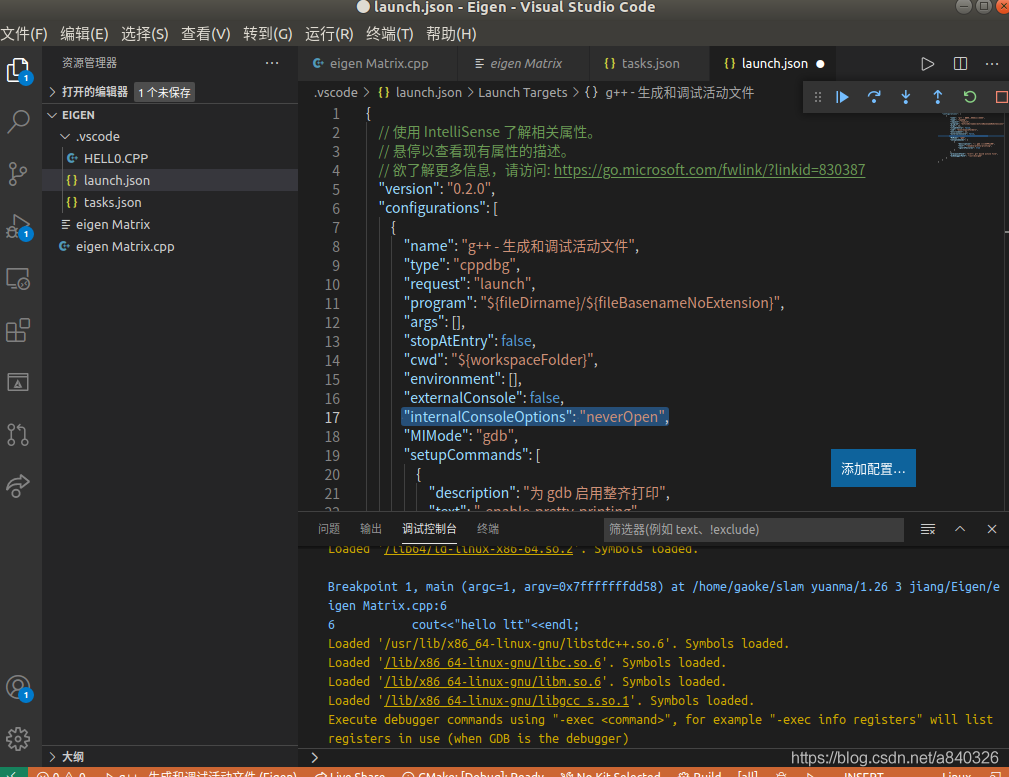Switch to the tasks.json editor tab

(x=649, y=64)
